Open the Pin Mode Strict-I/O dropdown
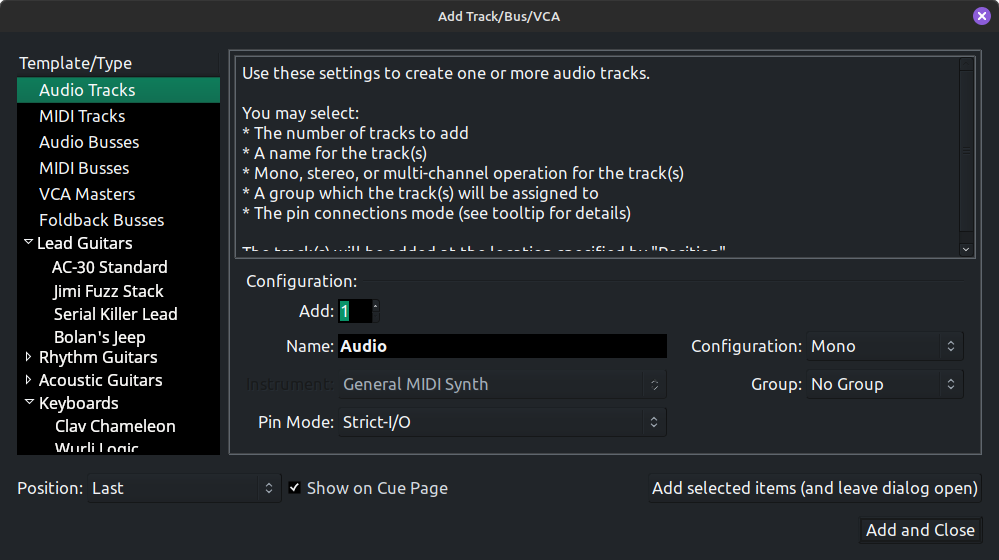Image resolution: width=999 pixels, height=560 pixels. point(502,422)
